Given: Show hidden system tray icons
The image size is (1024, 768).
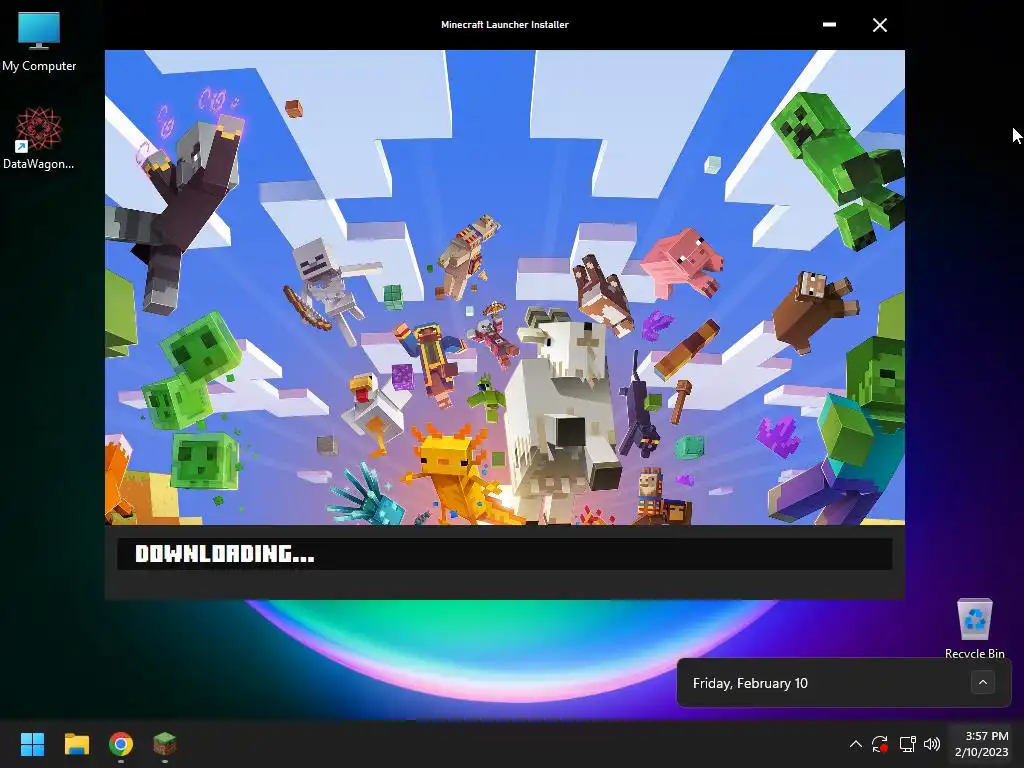Looking at the screenshot, I should click(x=856, y=744).
